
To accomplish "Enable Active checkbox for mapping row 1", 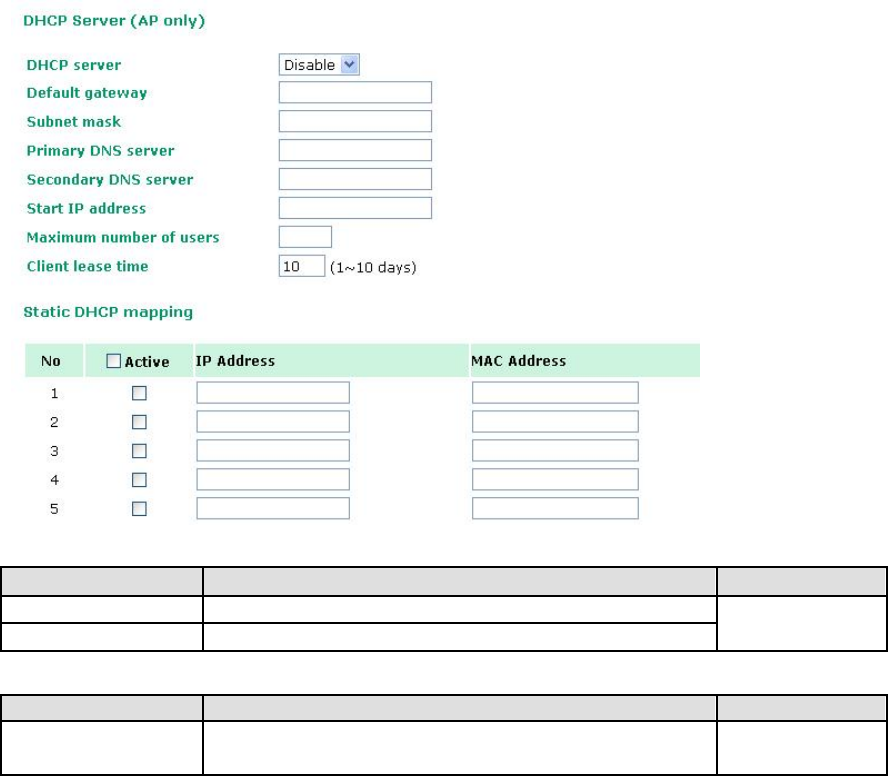I will pos(139,393).
